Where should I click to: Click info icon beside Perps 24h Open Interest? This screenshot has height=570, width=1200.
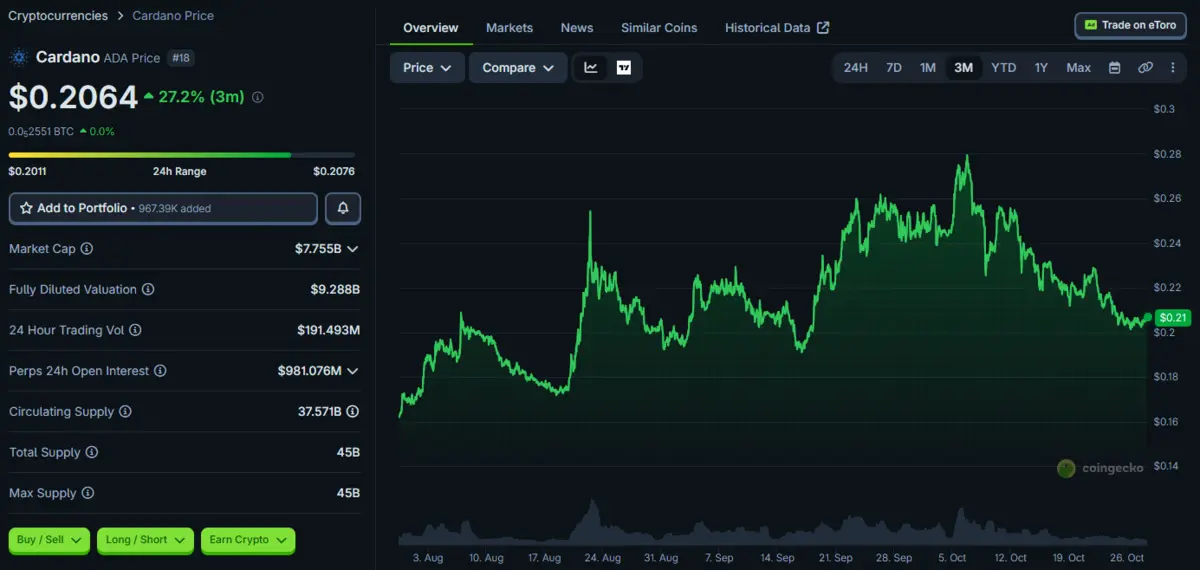160,371
